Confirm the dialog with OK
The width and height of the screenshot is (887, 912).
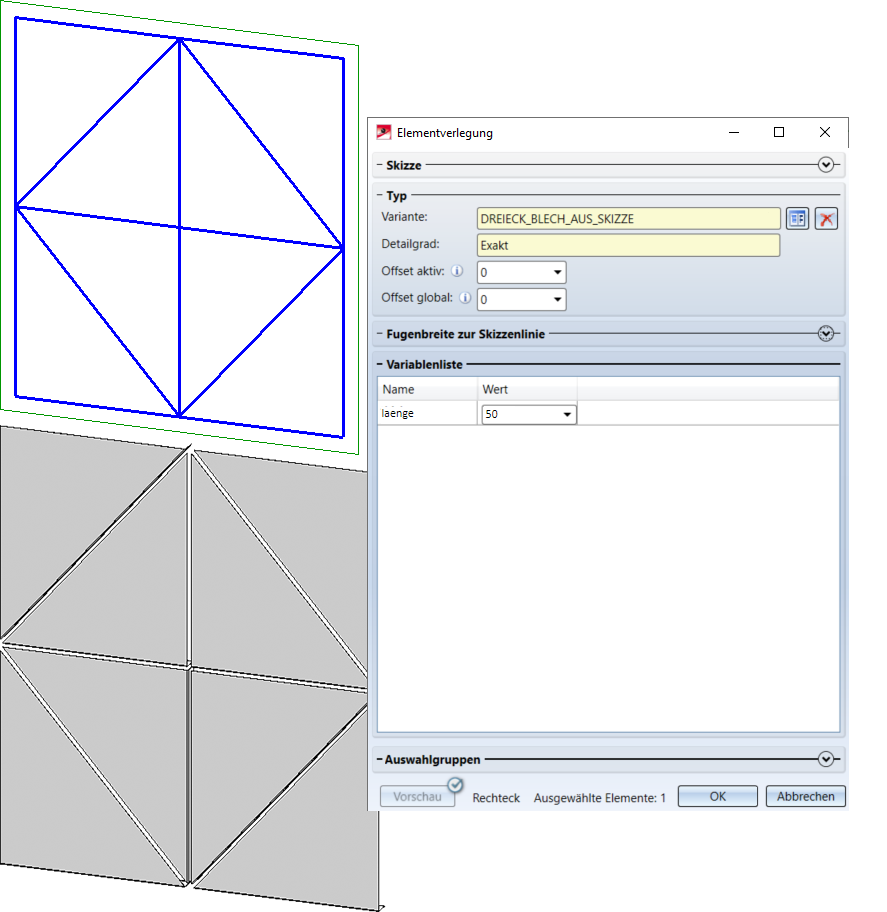pyautogui.click(x=717, y=797)
